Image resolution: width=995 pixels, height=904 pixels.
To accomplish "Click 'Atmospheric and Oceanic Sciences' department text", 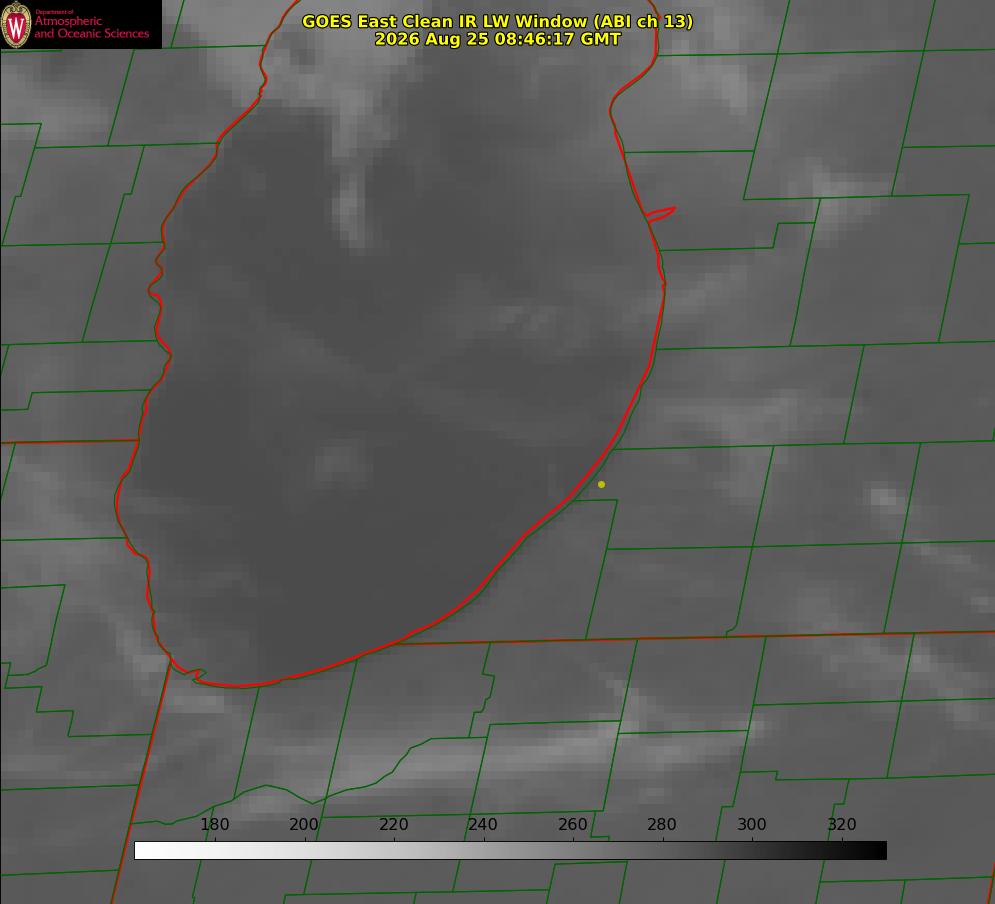I will 92,27.
